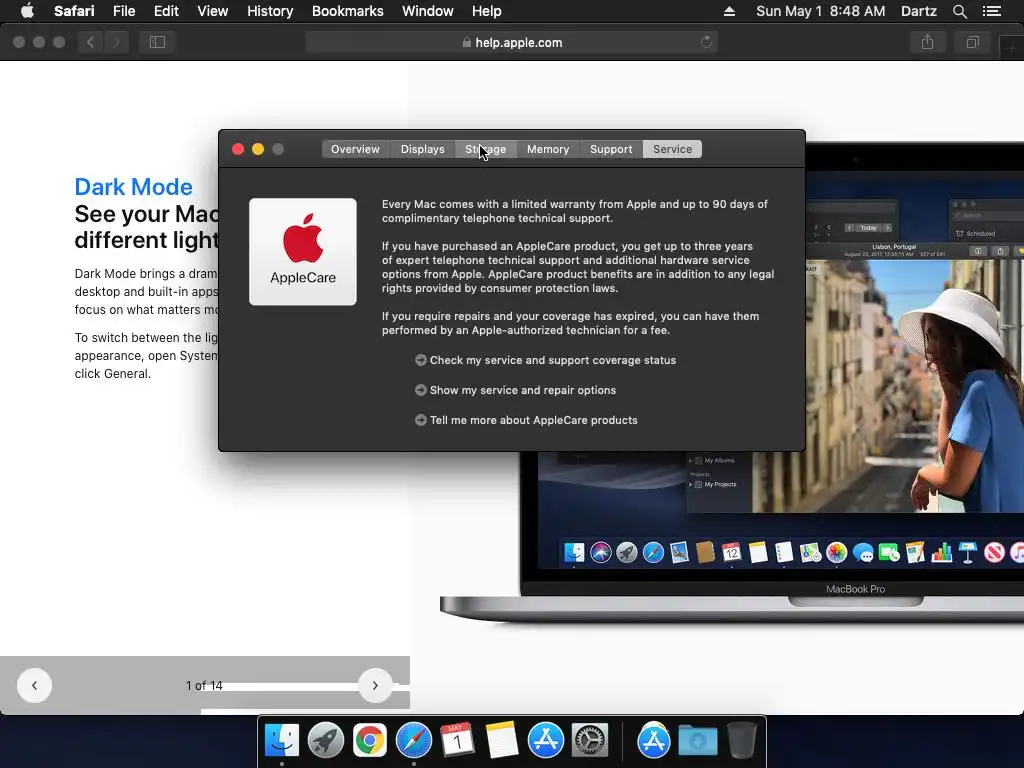Show my service and repair options

522,391
